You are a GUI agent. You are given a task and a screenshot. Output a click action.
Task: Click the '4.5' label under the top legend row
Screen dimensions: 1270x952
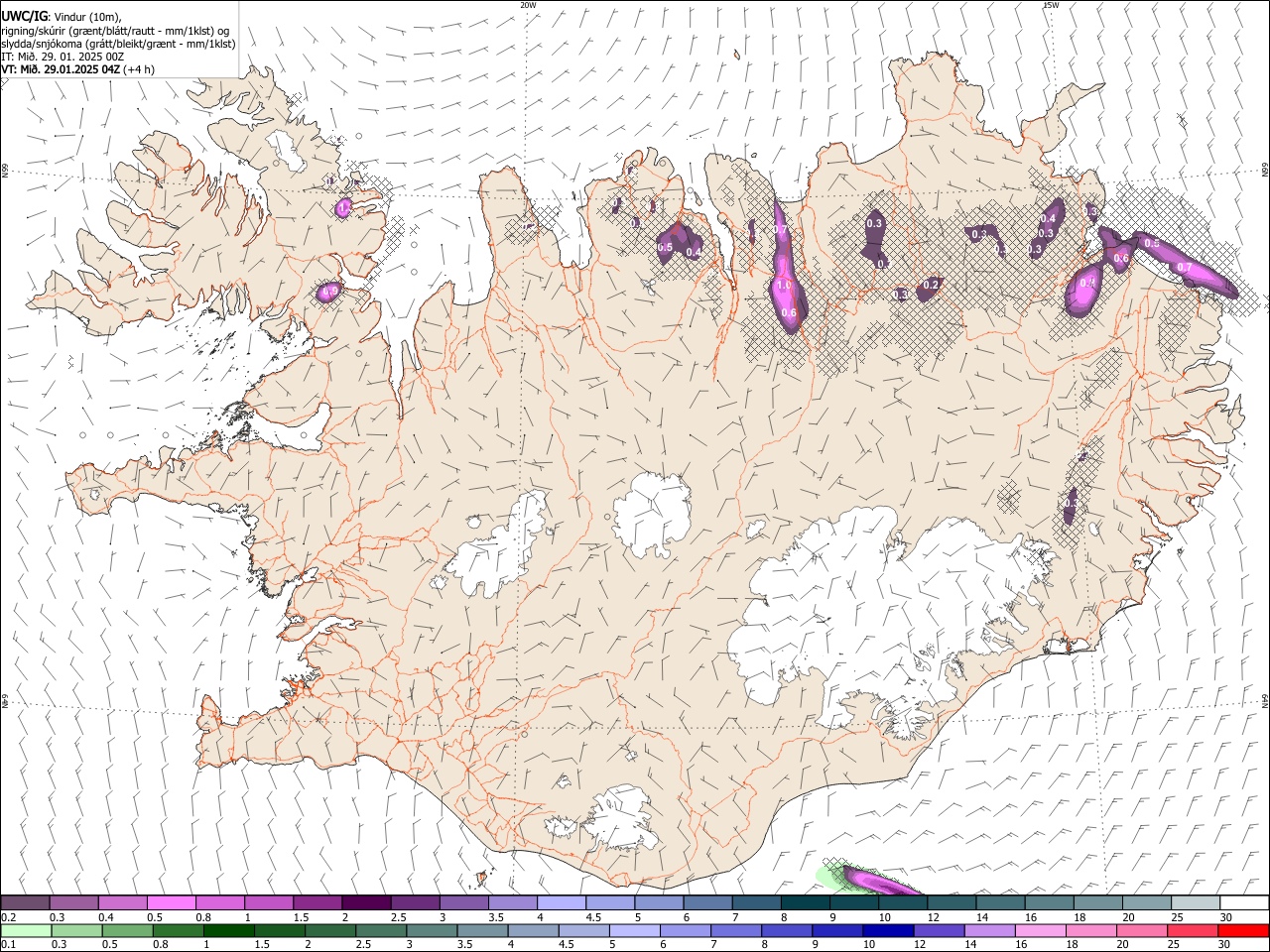click(593, 917)
